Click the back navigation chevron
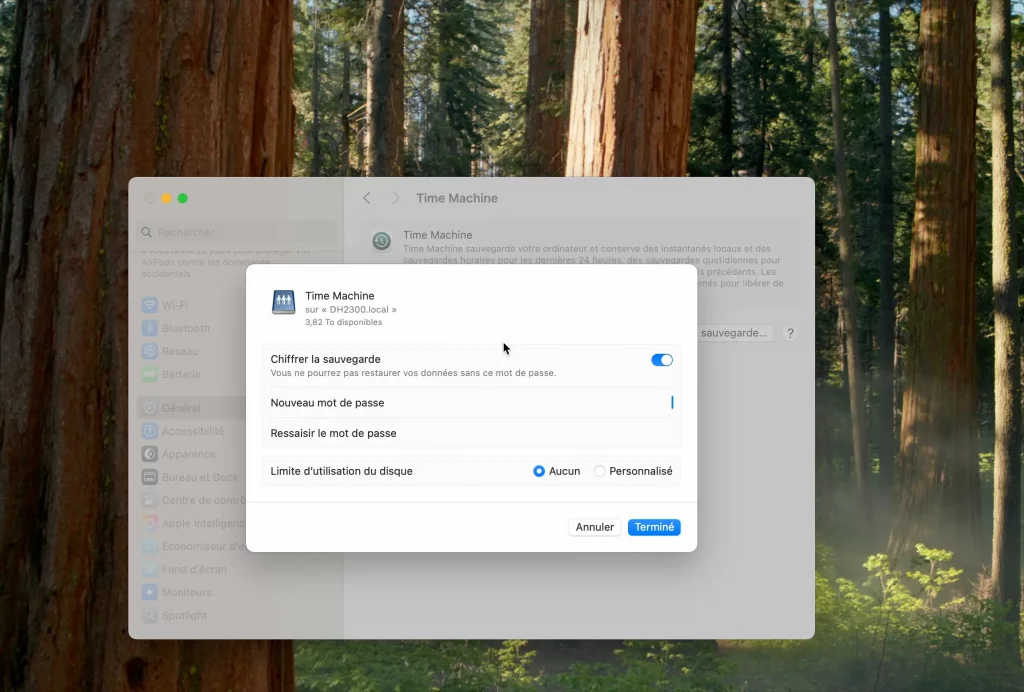This screenshot has height=692, width=1024. pyautogui.click(x=366, y=198)
